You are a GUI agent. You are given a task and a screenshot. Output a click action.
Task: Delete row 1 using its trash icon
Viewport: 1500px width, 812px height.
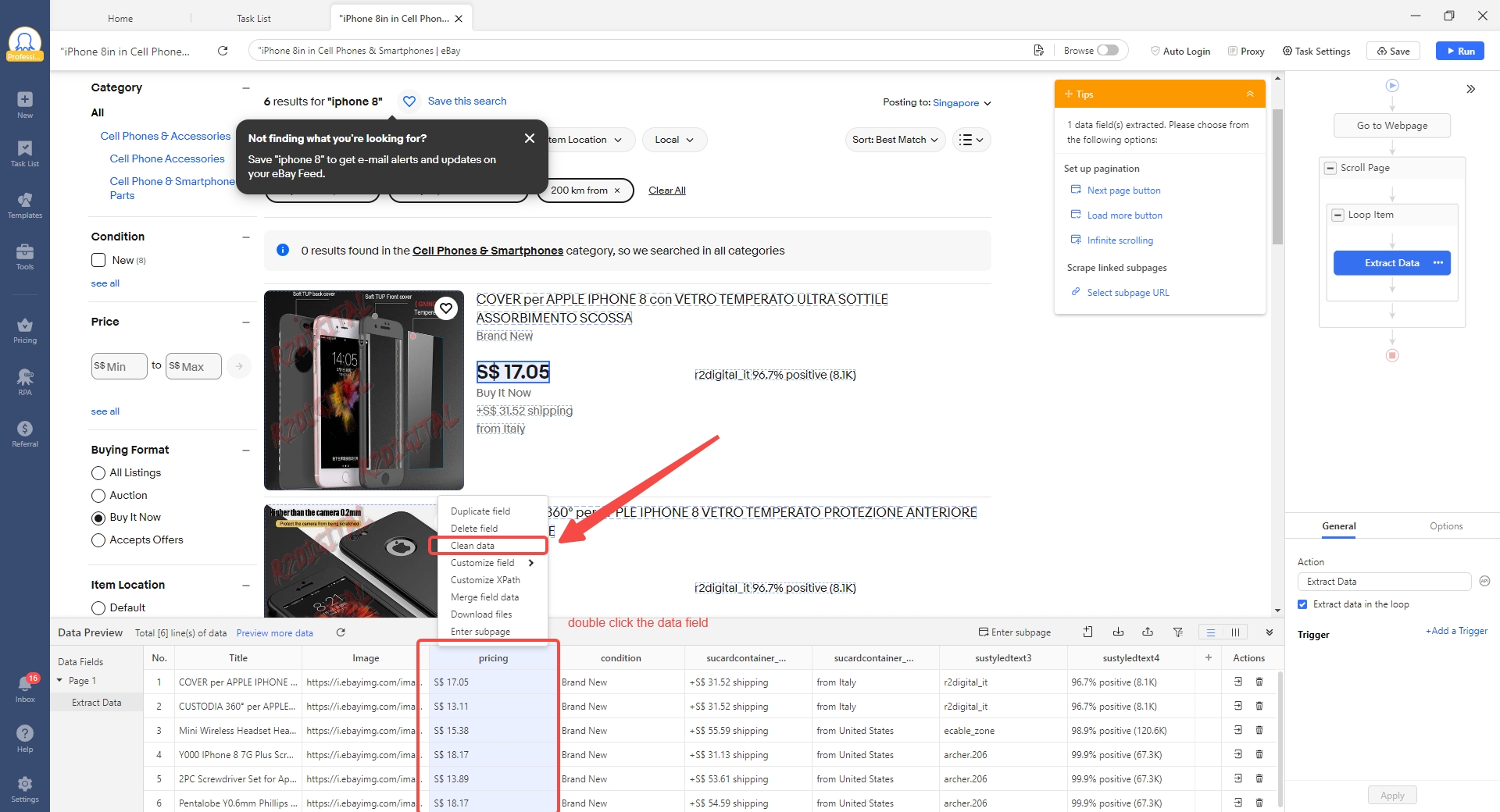click(x=1259, y=682)
